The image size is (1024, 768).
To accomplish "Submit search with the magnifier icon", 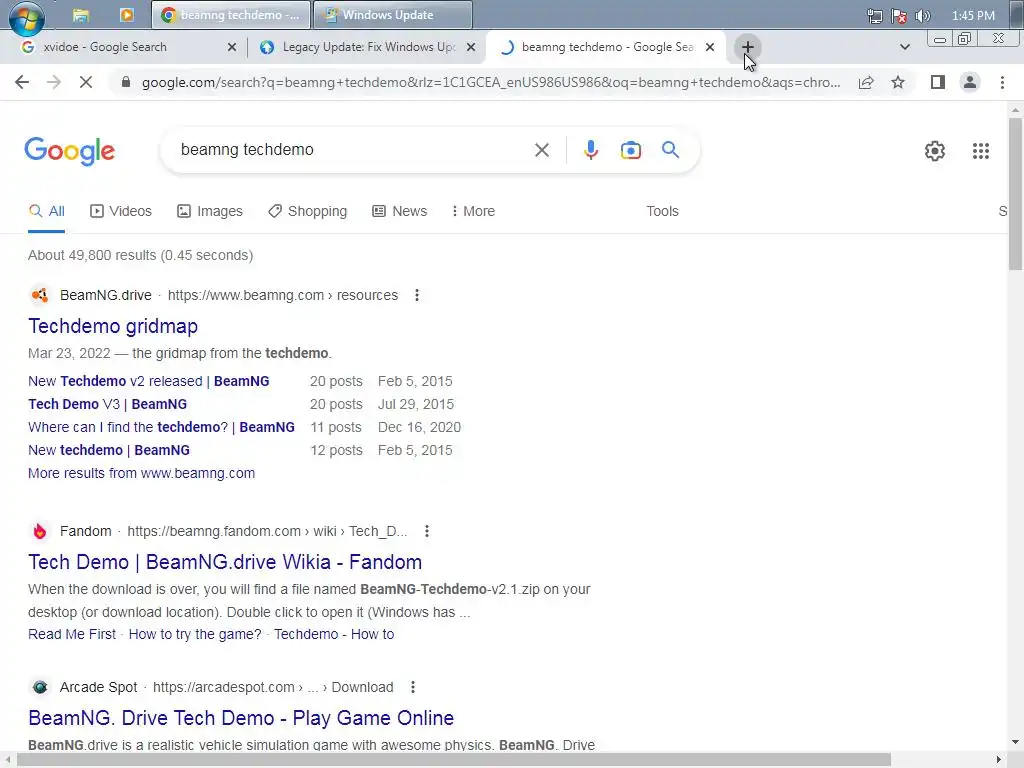I will 670,150.
